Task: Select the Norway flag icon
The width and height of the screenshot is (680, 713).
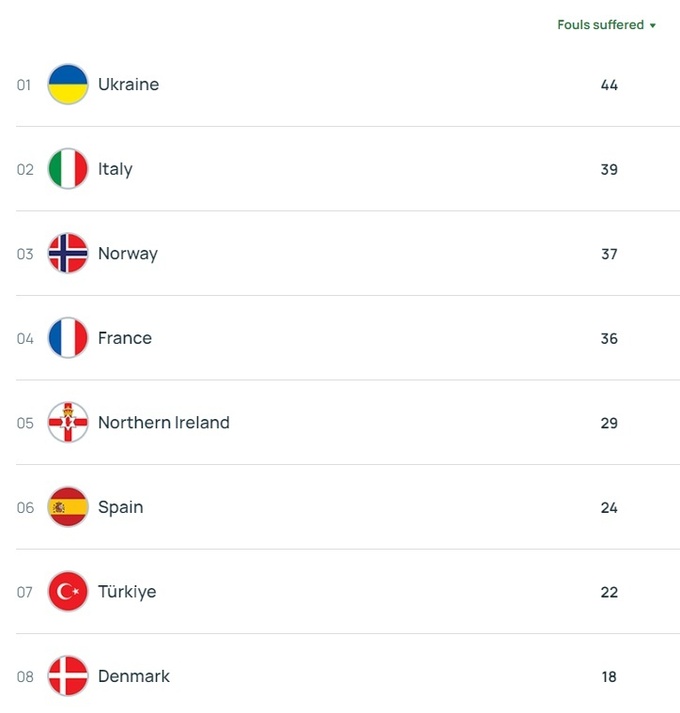Action: 68,254
